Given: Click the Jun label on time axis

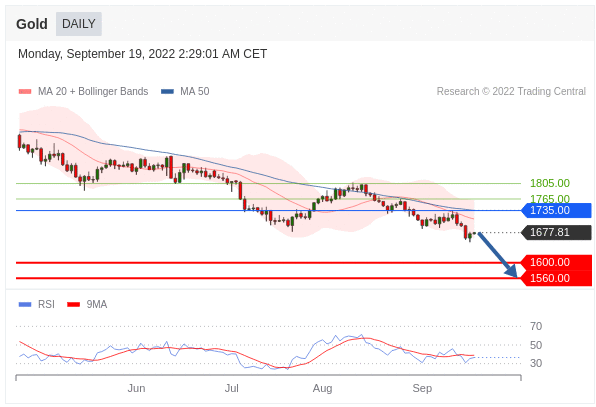Looking at the screenshot, I should (136, 388).
